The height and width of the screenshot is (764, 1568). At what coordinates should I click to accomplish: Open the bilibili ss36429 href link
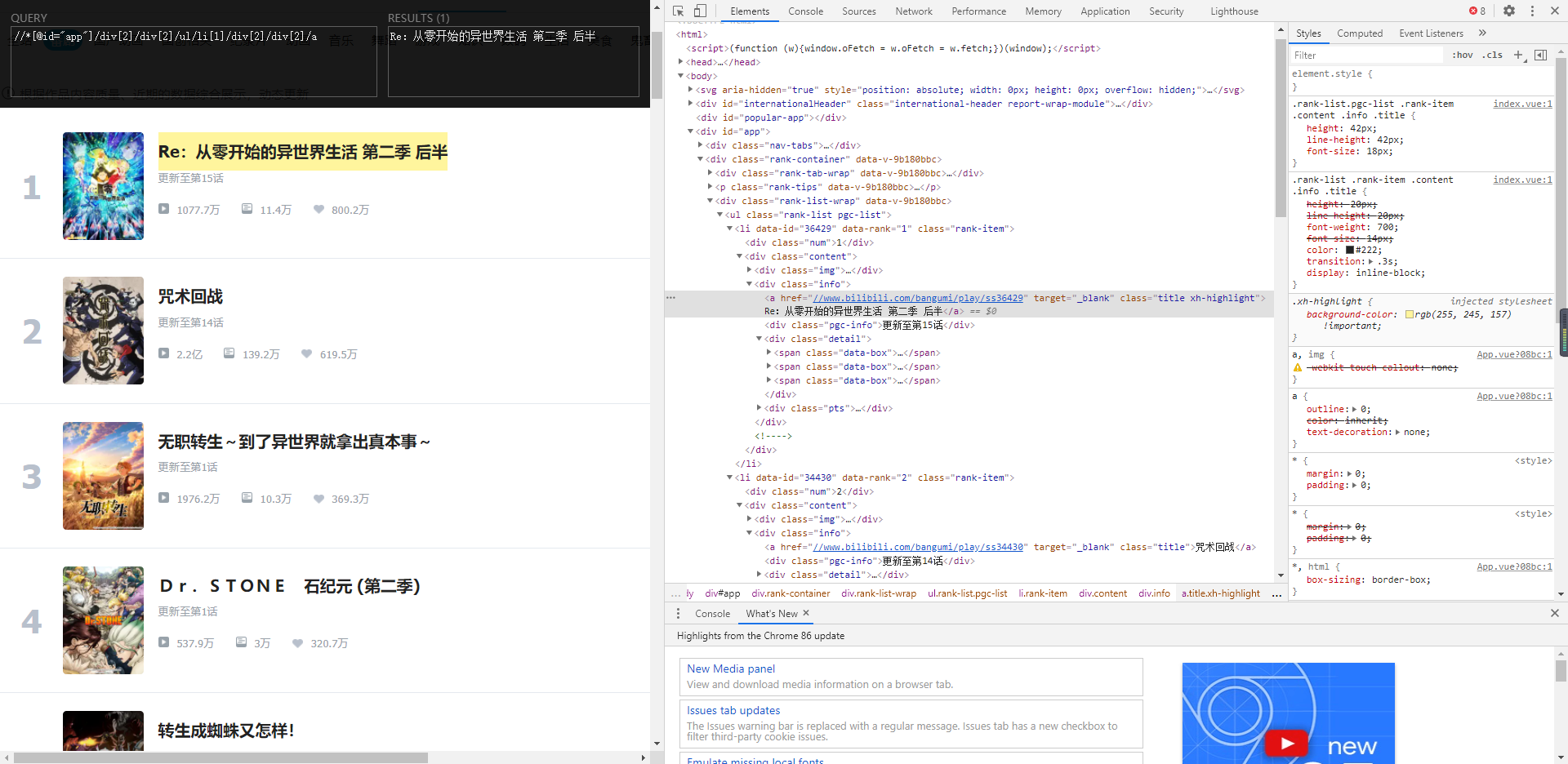click(x=918, y=298)
